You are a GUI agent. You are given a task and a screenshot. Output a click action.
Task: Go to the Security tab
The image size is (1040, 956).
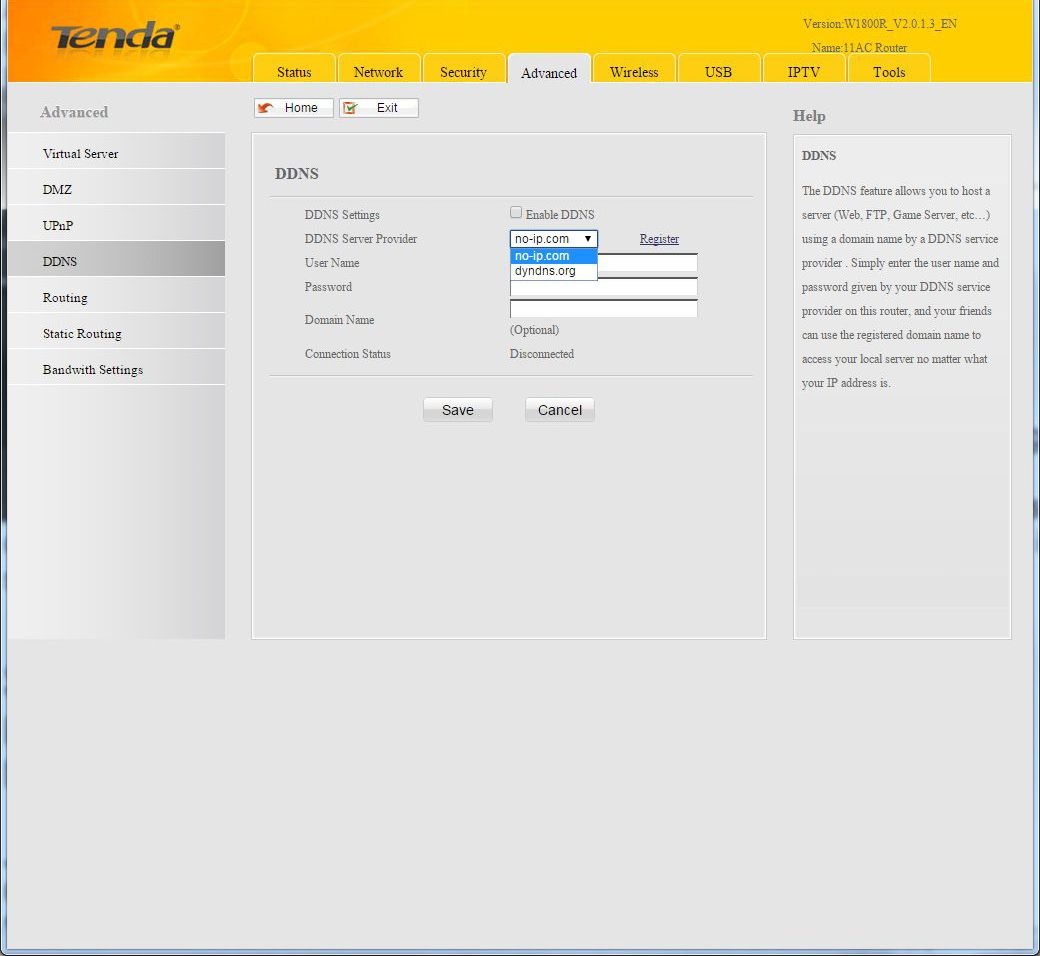click(x=463, y=72)
